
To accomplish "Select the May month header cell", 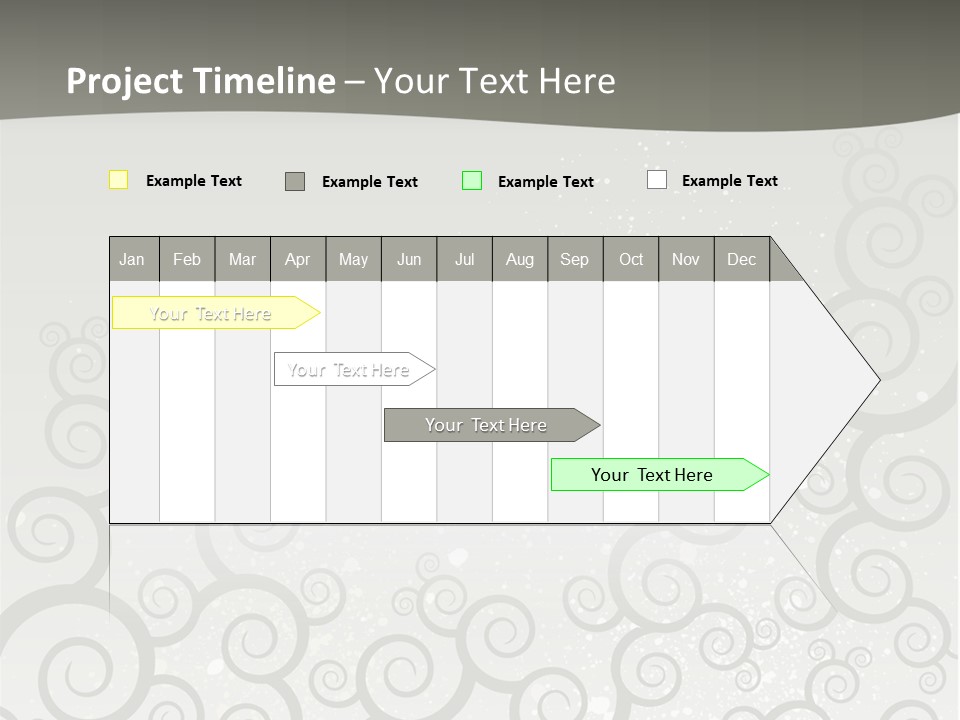I will (x=353, y=259).
